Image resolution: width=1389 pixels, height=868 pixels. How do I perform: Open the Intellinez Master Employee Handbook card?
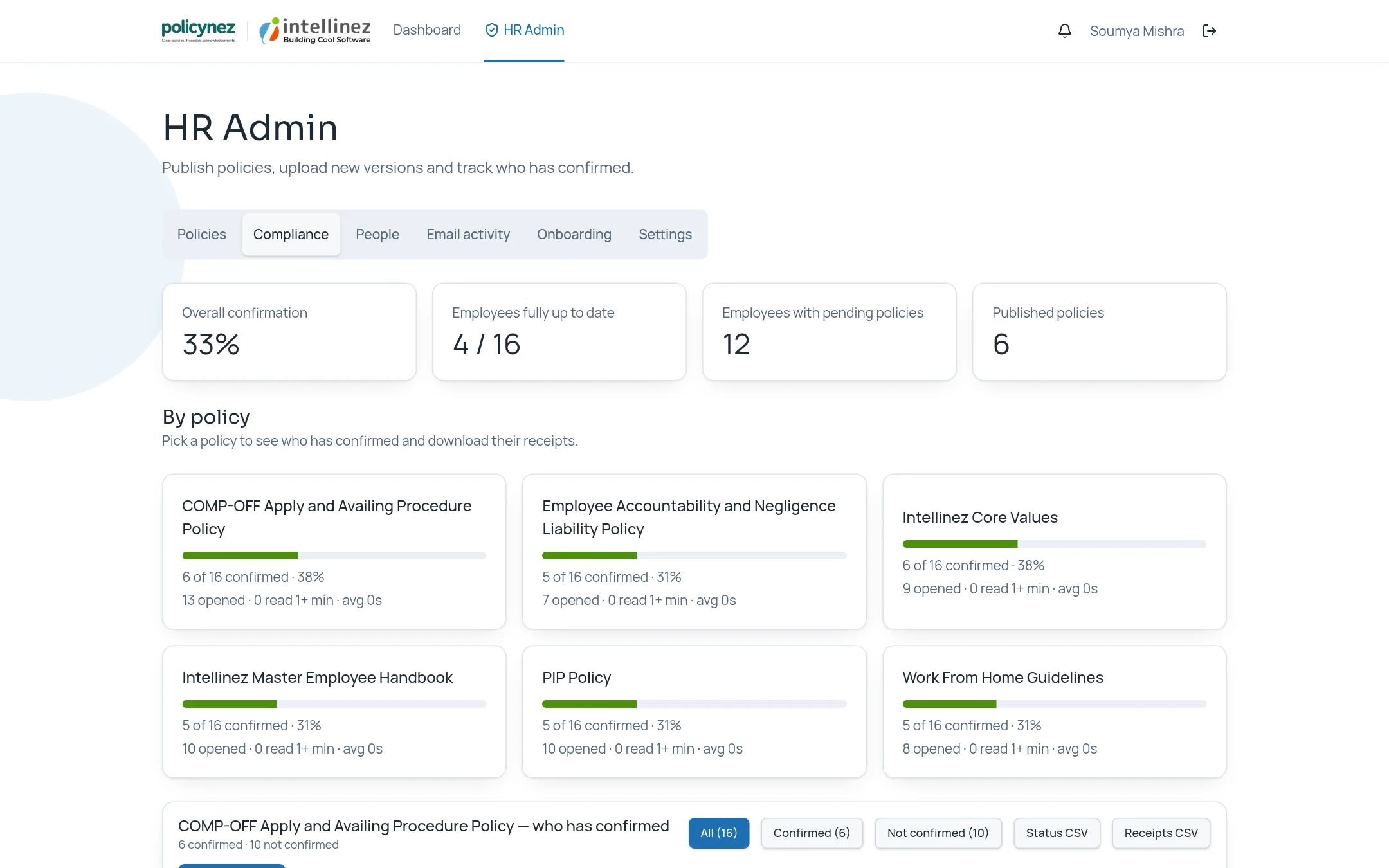click(334, 712)
